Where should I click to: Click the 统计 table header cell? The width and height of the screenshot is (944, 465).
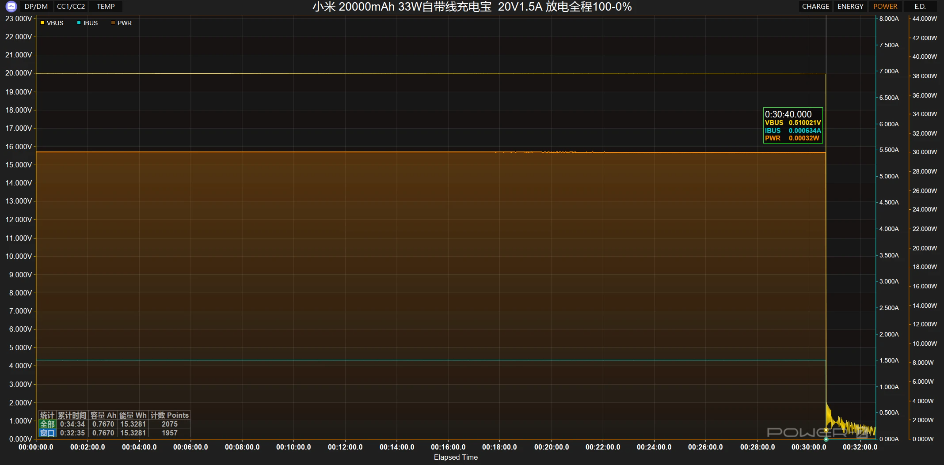pyautogui.click(x=47, y=416)
